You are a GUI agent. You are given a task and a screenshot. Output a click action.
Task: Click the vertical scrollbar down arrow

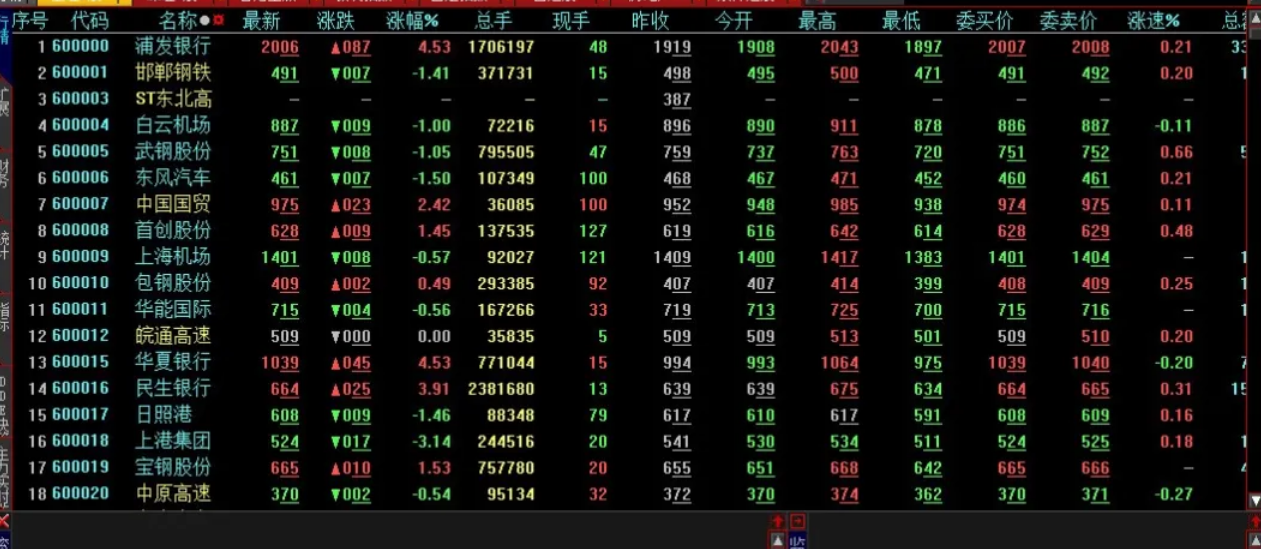(x=1254, y=500)
